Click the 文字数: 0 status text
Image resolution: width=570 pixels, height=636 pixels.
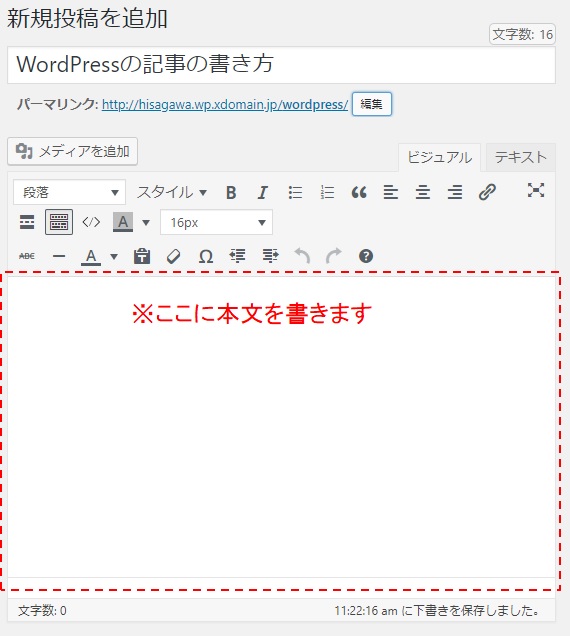point(42,610)
